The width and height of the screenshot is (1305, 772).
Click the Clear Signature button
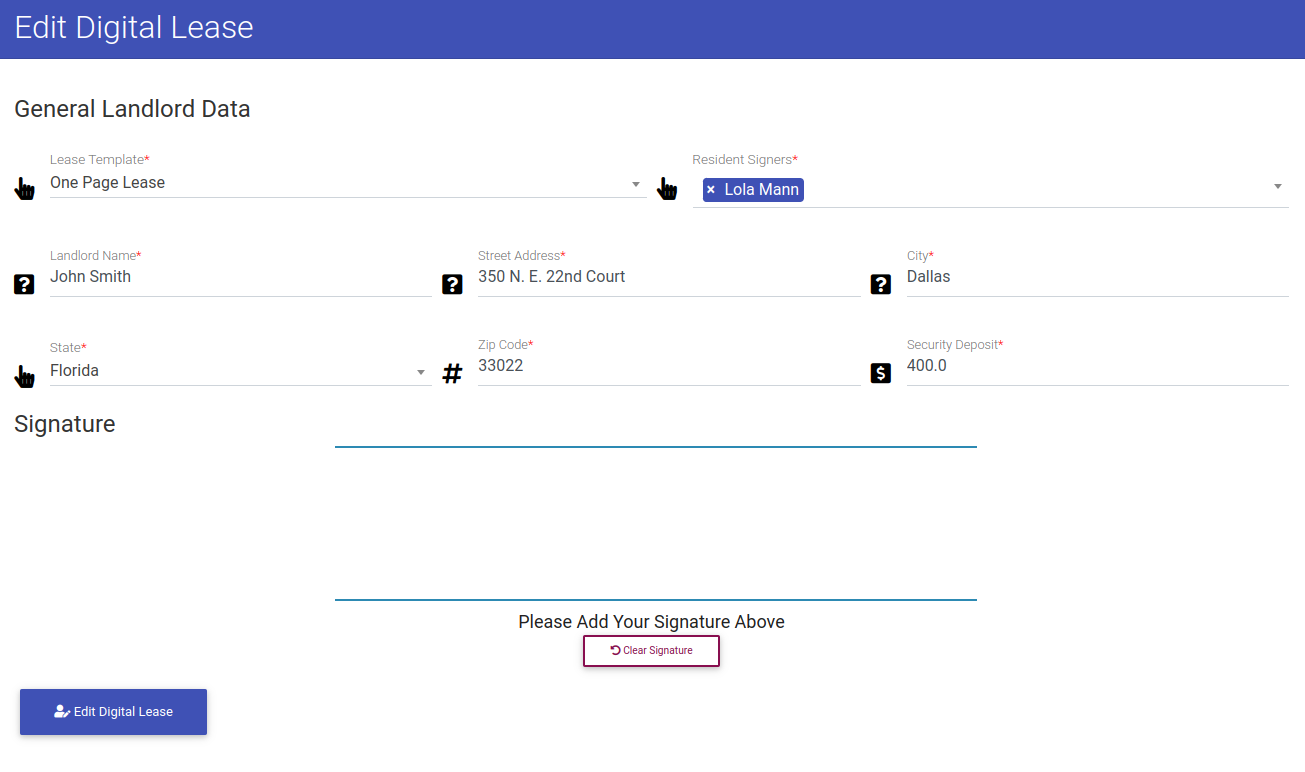click(651, 651)
